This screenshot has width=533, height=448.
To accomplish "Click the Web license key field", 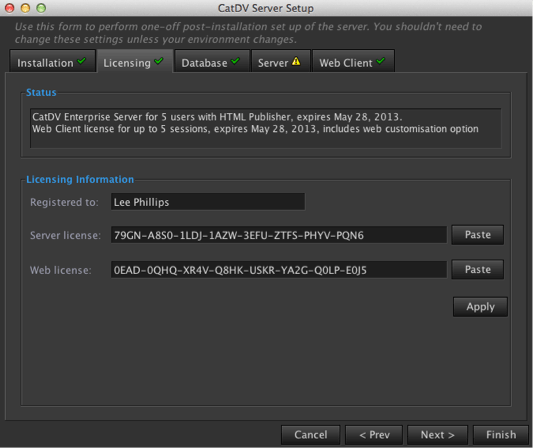I will point(279,270).
